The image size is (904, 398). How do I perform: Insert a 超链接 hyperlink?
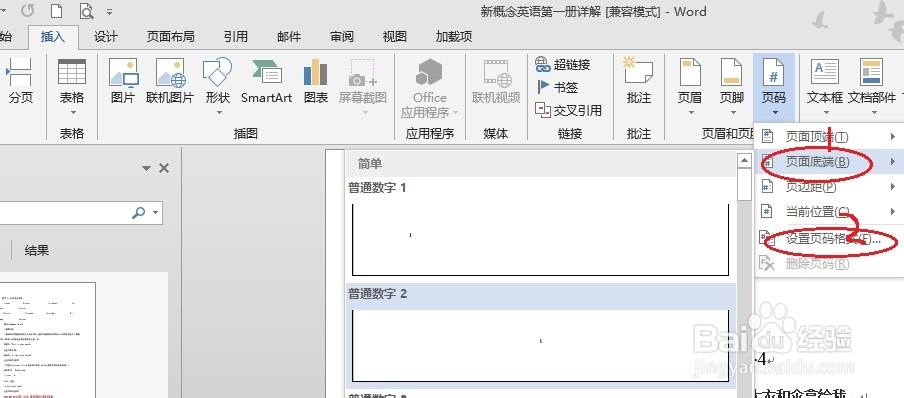coord(563,64)
